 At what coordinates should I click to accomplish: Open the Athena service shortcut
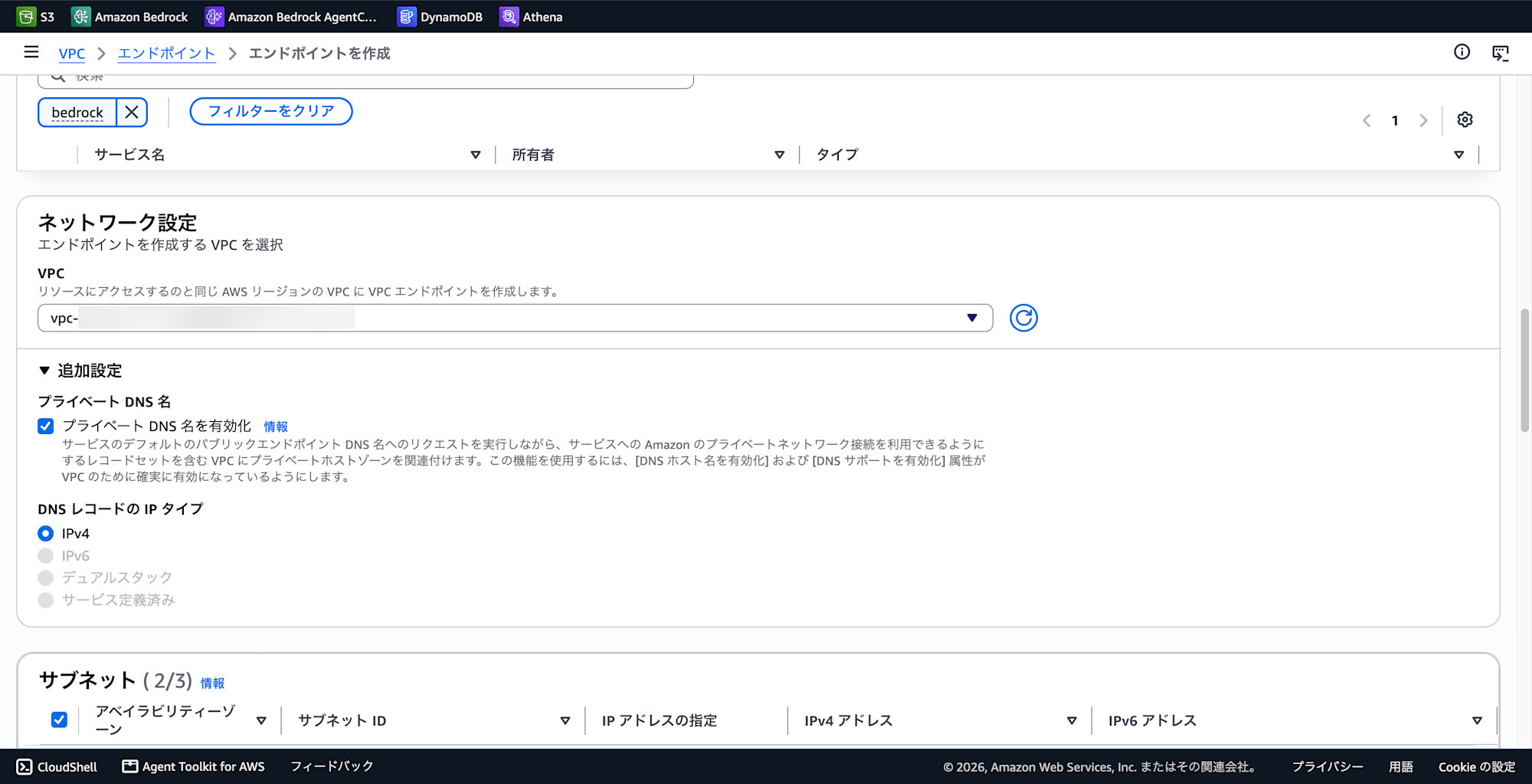(x=531, y=16)
